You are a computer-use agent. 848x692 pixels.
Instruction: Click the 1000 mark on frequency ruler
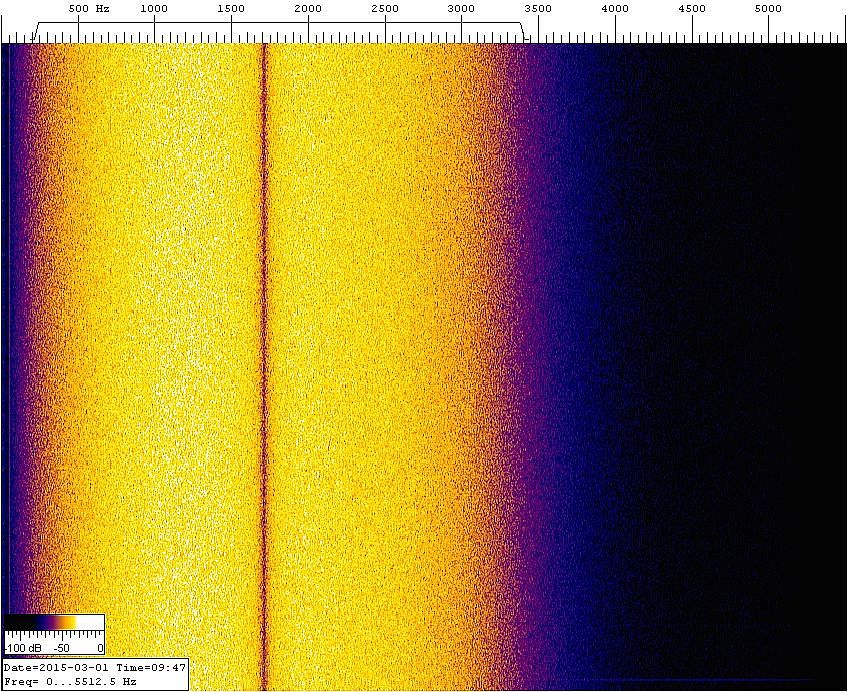coord(154,9)
